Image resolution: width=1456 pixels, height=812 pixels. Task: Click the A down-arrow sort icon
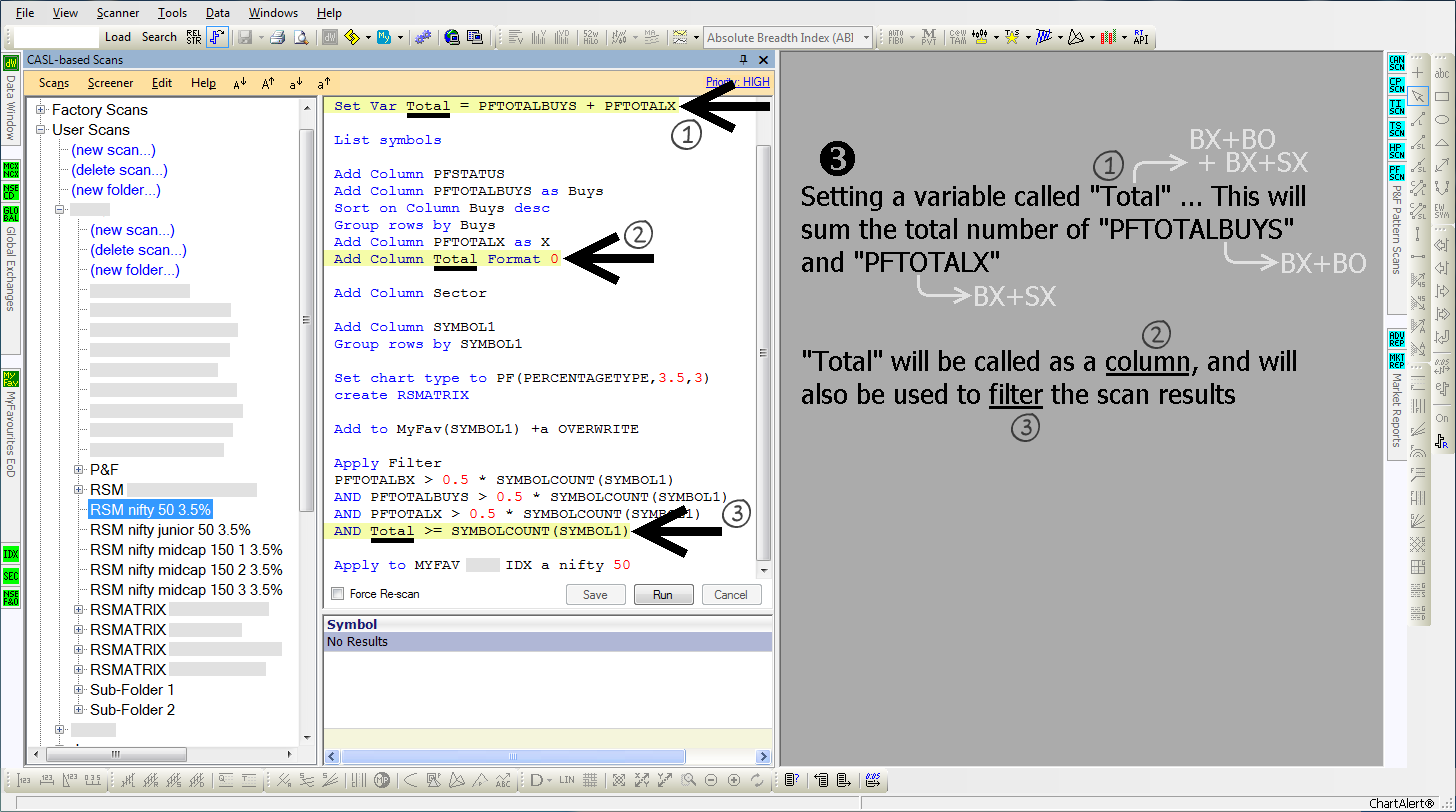point(240,84)
